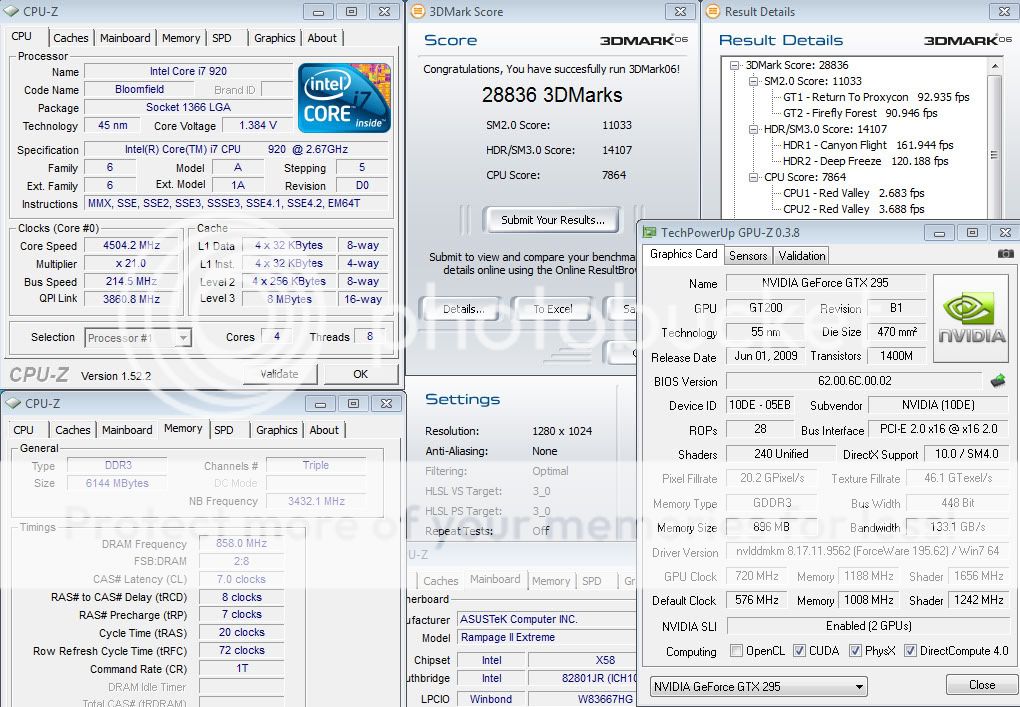This screenshot has width=1020, height=707.
Task: Open the NVIDIA GeForce GTX 295 card selector dropdown
Action: pos(758,686)
